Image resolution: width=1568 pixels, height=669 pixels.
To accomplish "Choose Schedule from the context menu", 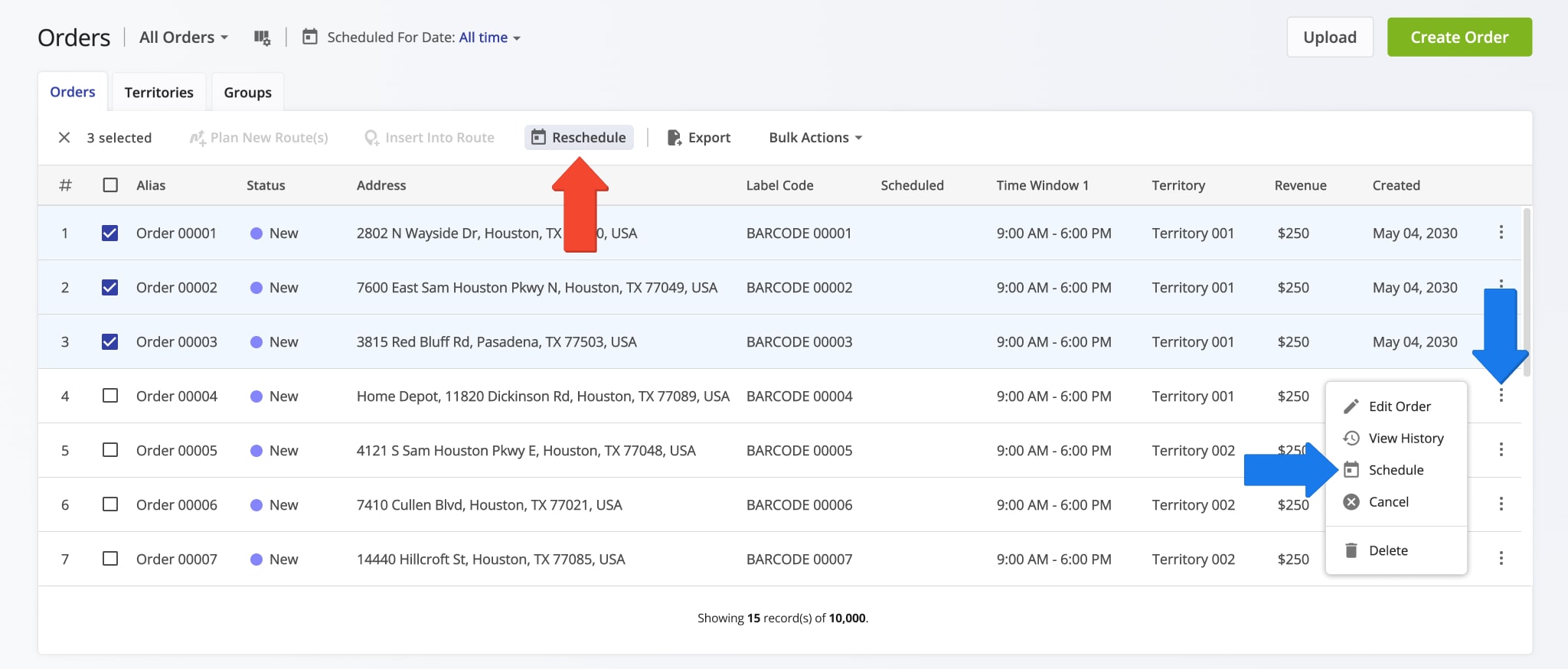I will point(1396,470).
